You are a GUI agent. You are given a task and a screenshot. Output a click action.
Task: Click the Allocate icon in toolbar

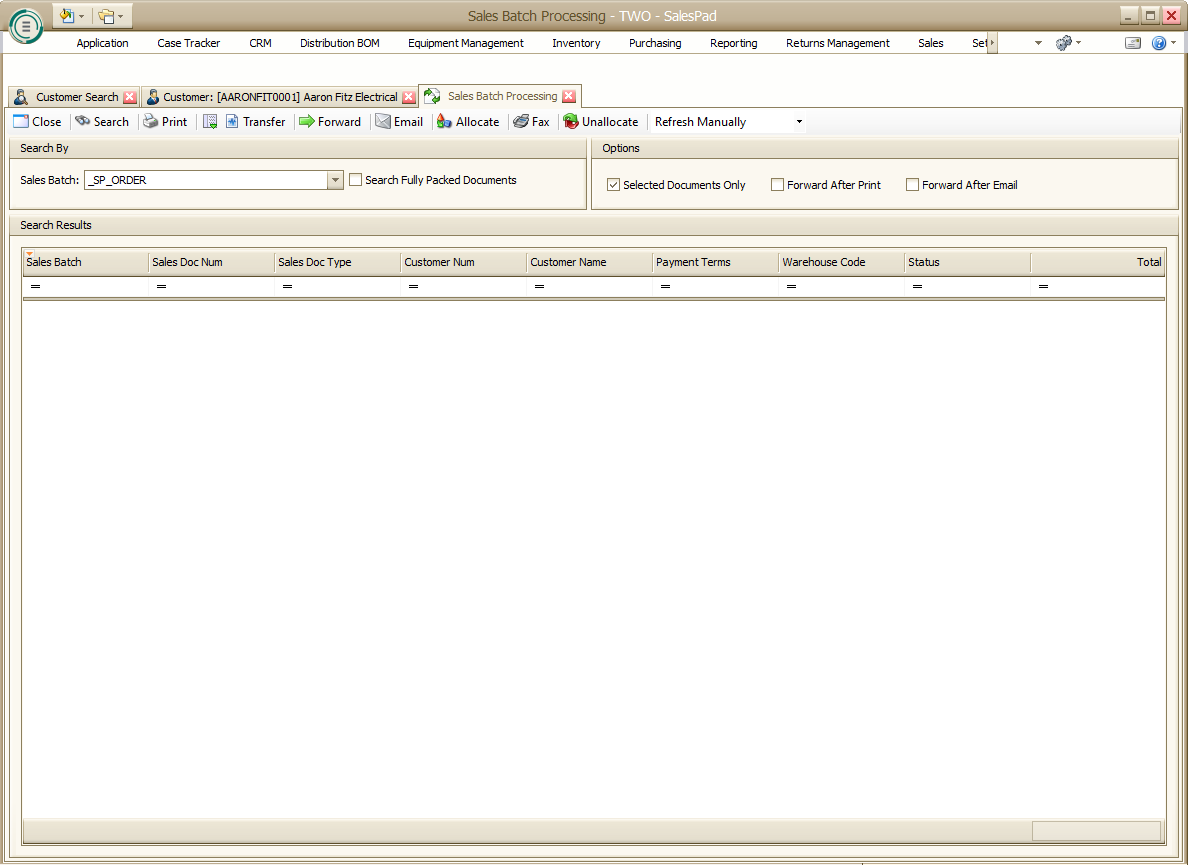pyautogui.click(x=444, y=122)
